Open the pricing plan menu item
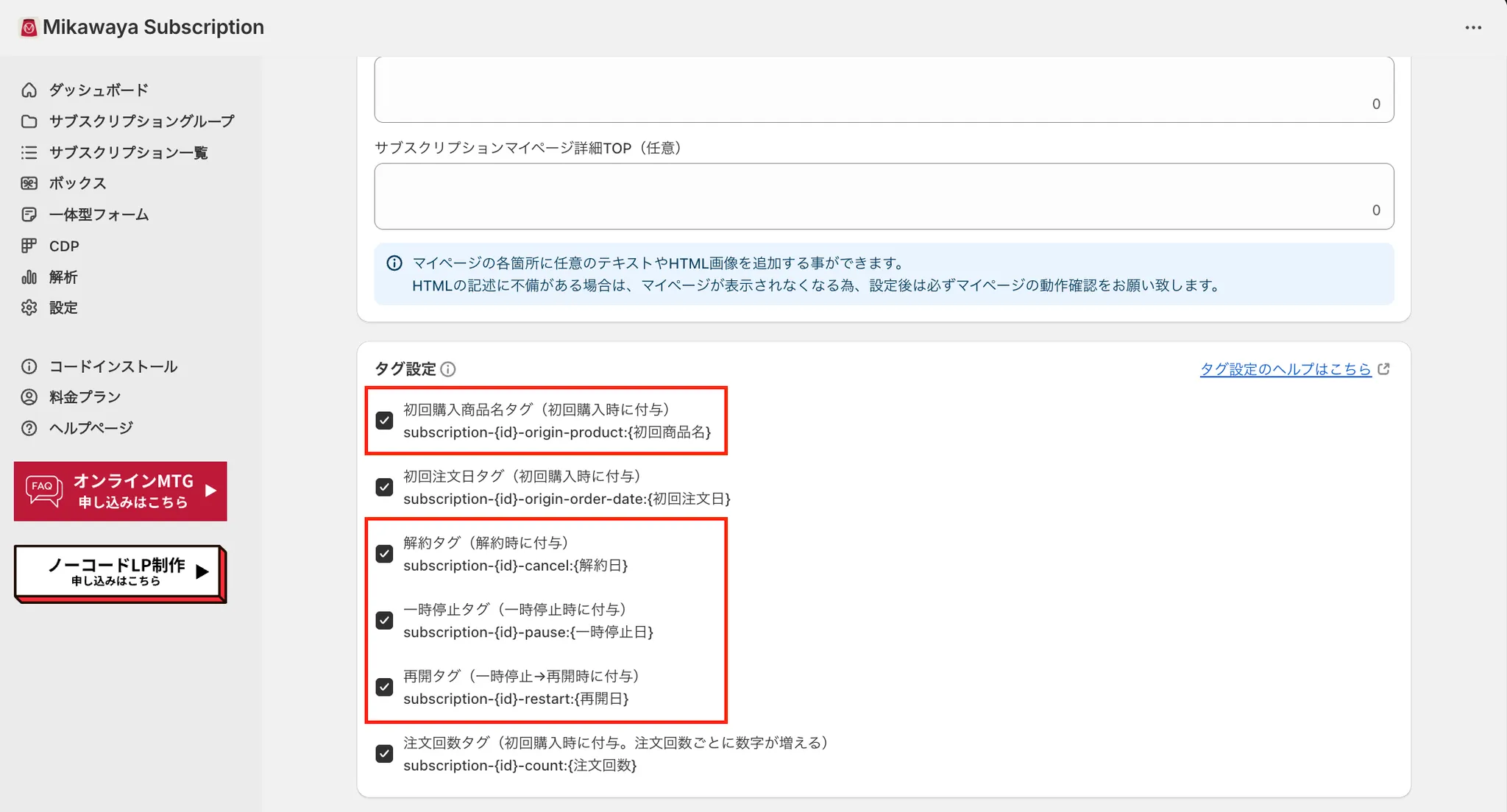1507x812 pixels. (85, 397)
